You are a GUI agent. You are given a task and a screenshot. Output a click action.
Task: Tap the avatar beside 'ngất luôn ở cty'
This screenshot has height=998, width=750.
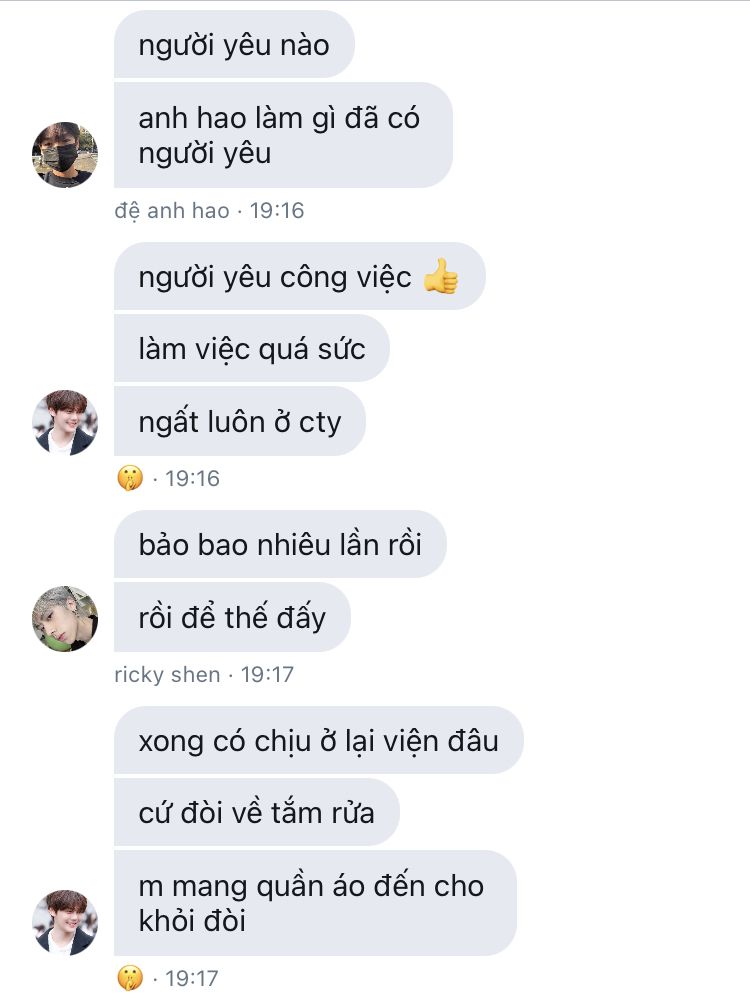pos(65,423)
